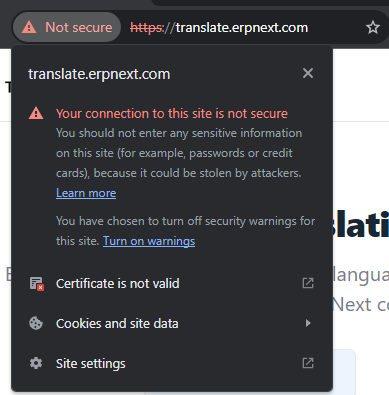
Task: Open certificate details via external-link icon
Action: tap(308, 283)
